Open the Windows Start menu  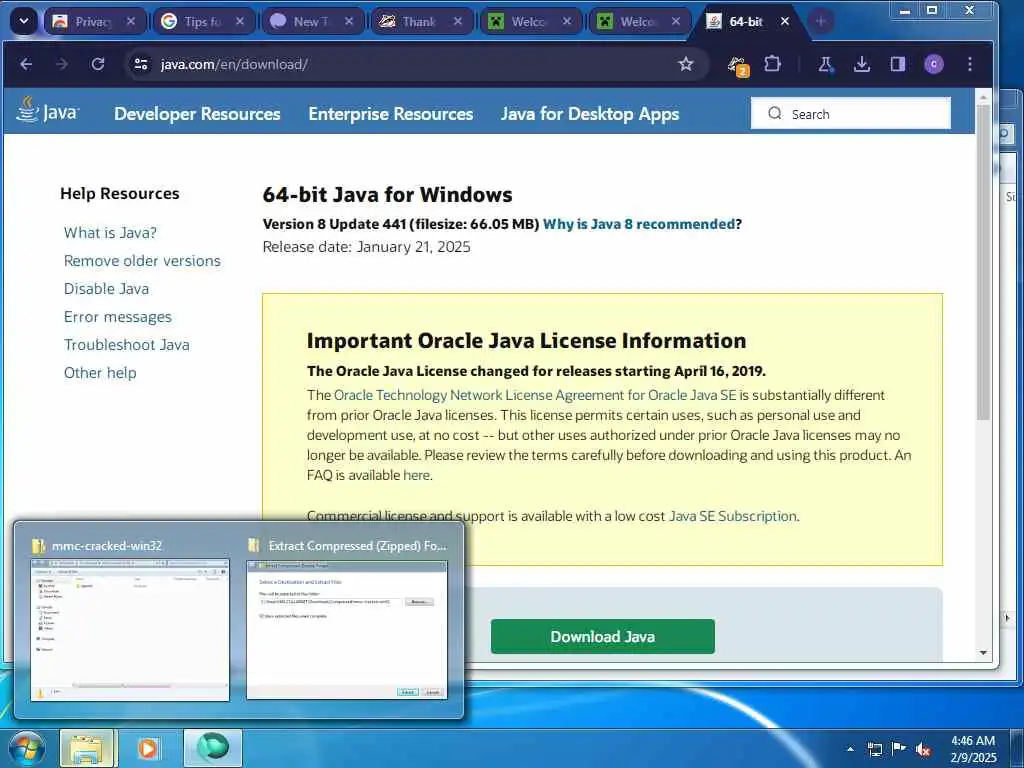[26, 748]
